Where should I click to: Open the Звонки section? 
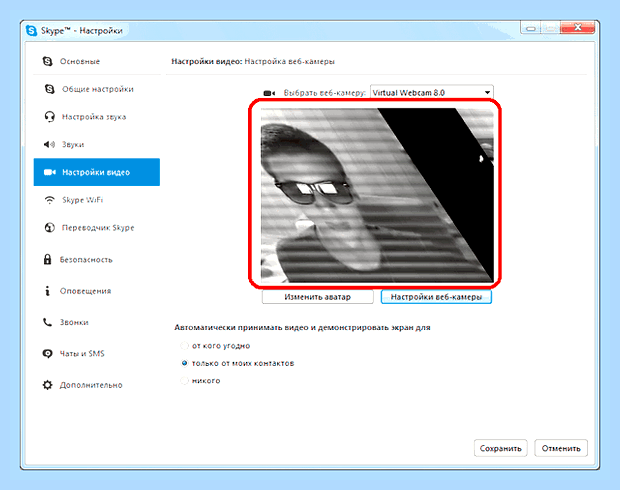(97, 322)
